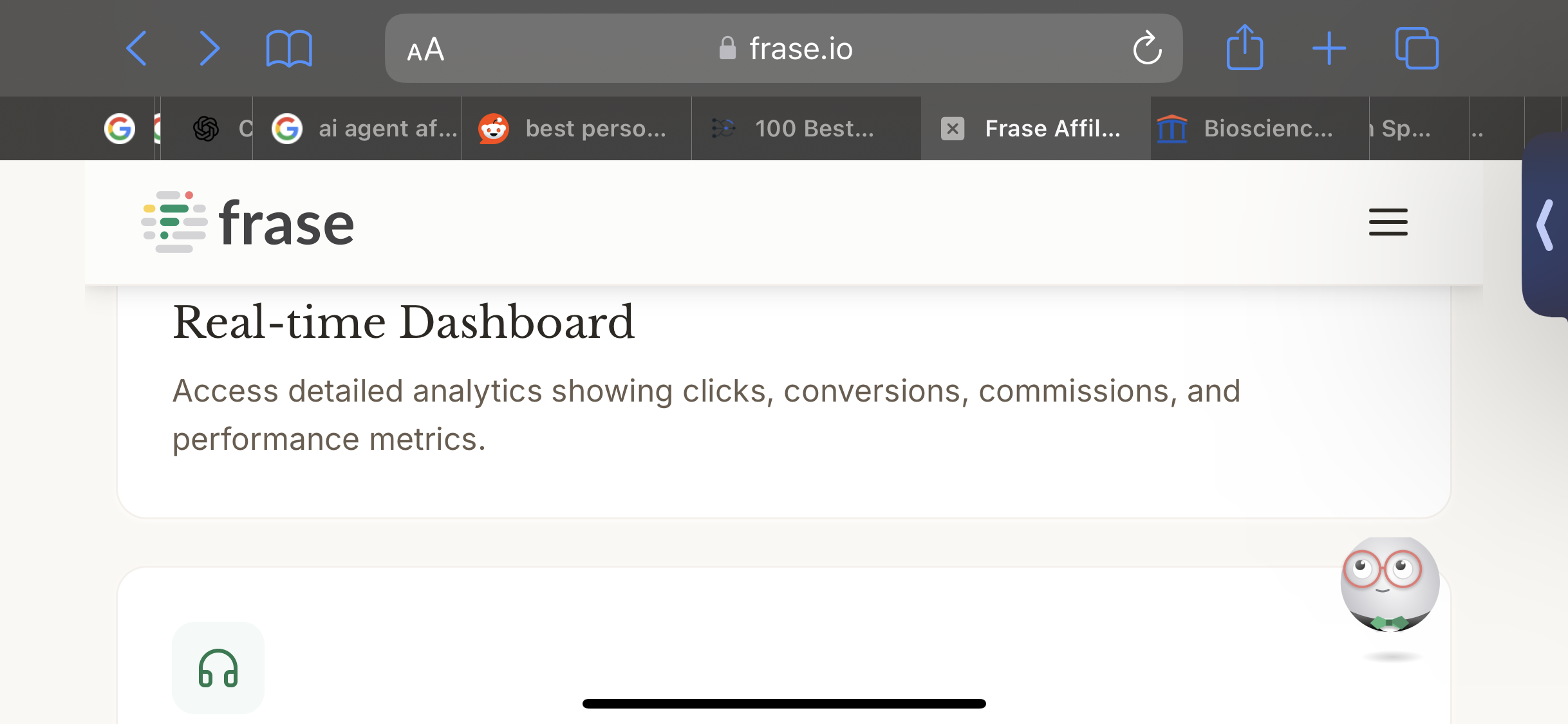Switch to the best perso... Reddit tab
The width and height of the screenshot is (1568, 724).
pyautogui.click(x=576, y=129)
